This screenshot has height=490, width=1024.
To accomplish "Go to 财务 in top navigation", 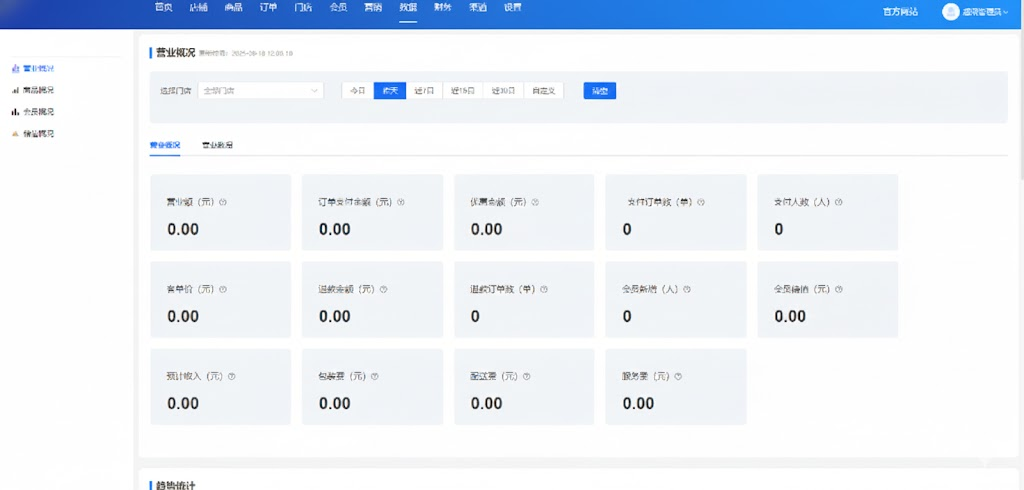I will pos(442,7).
